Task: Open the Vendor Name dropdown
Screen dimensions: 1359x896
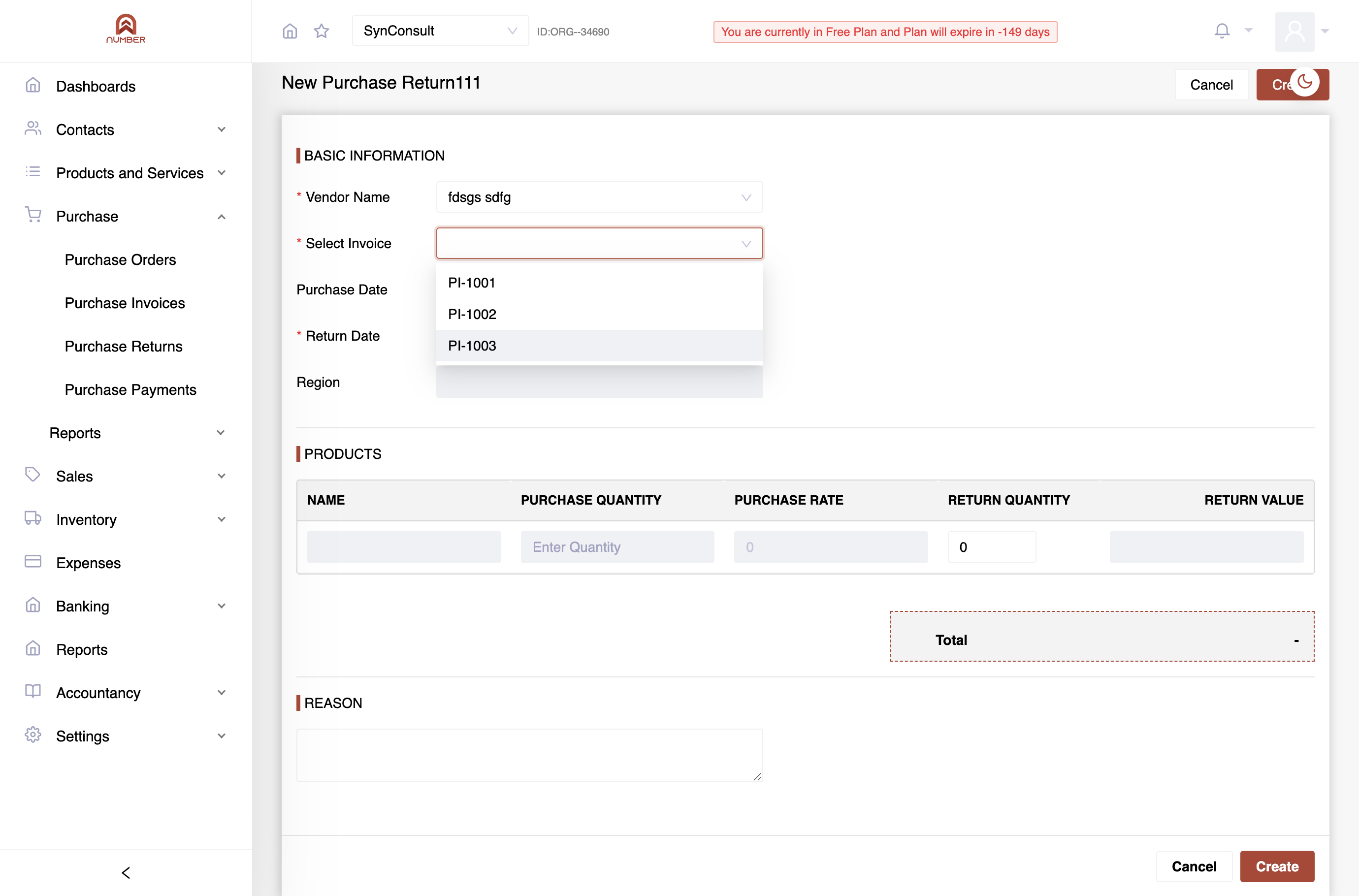Action: click(x=599, y=197)
